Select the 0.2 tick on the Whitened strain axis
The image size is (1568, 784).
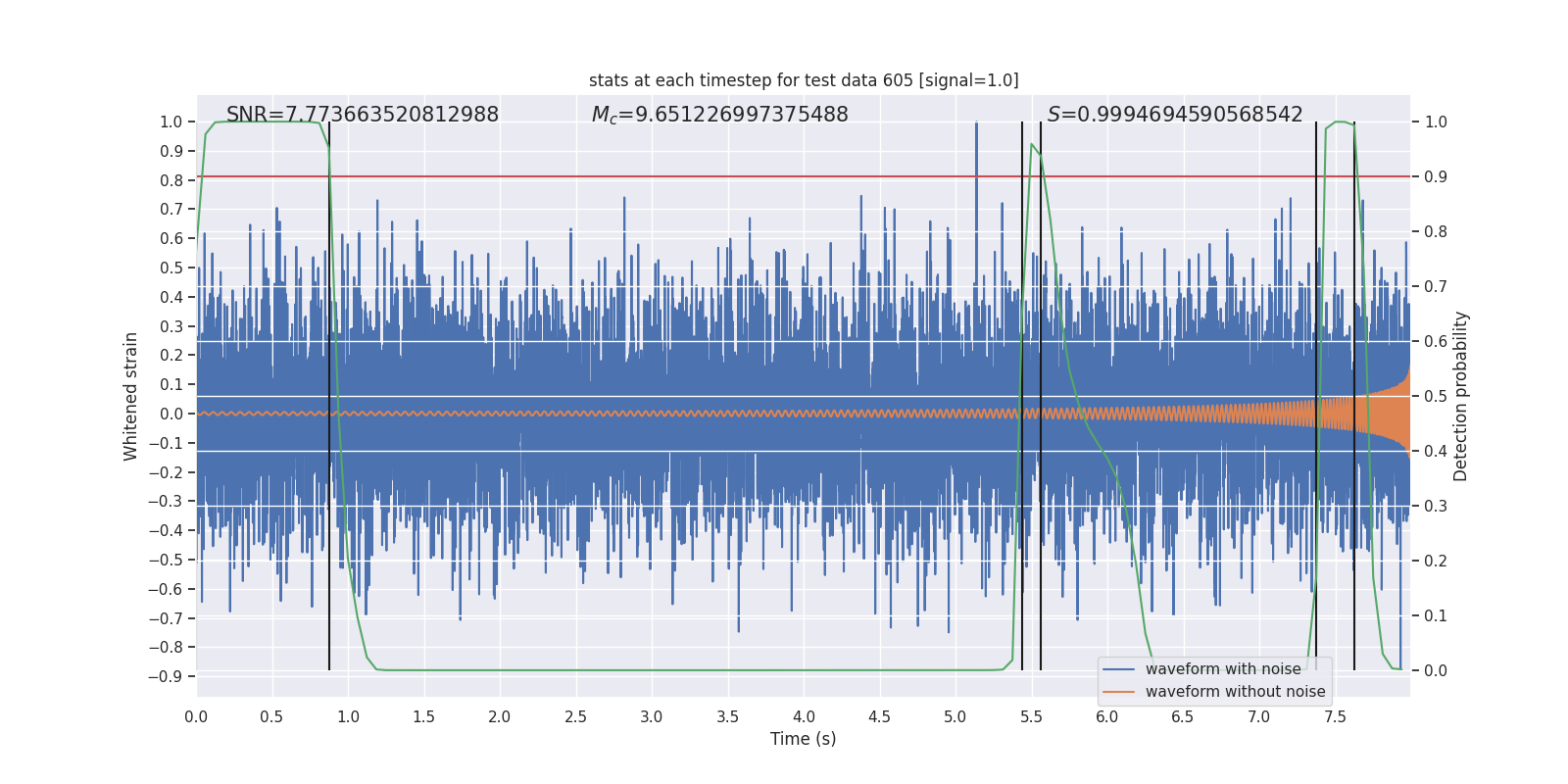point(171,355)
